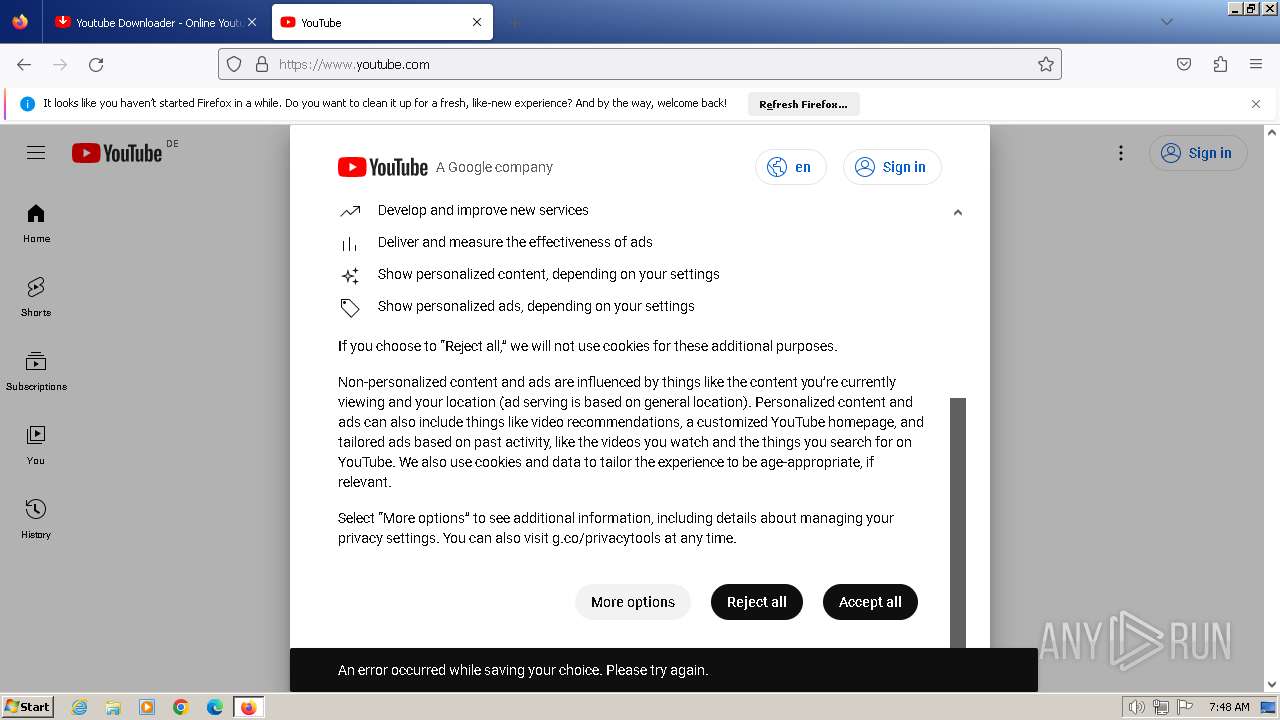Click the tracking protection shield icon

pyautogui.click(x=234, y=64)
